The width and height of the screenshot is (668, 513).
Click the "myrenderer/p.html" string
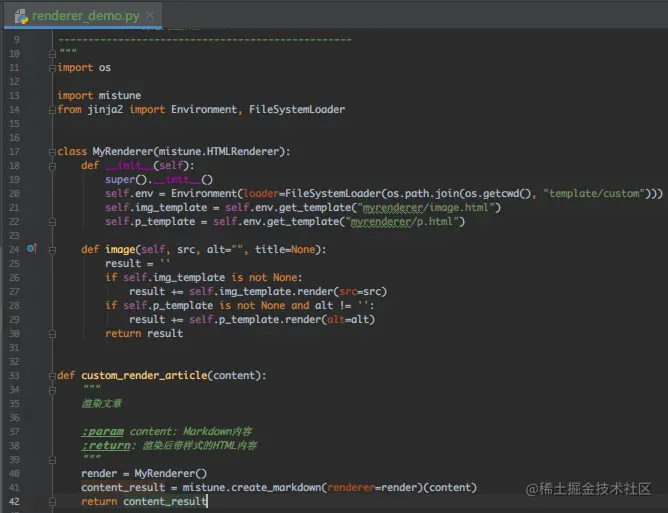(402, 222)
